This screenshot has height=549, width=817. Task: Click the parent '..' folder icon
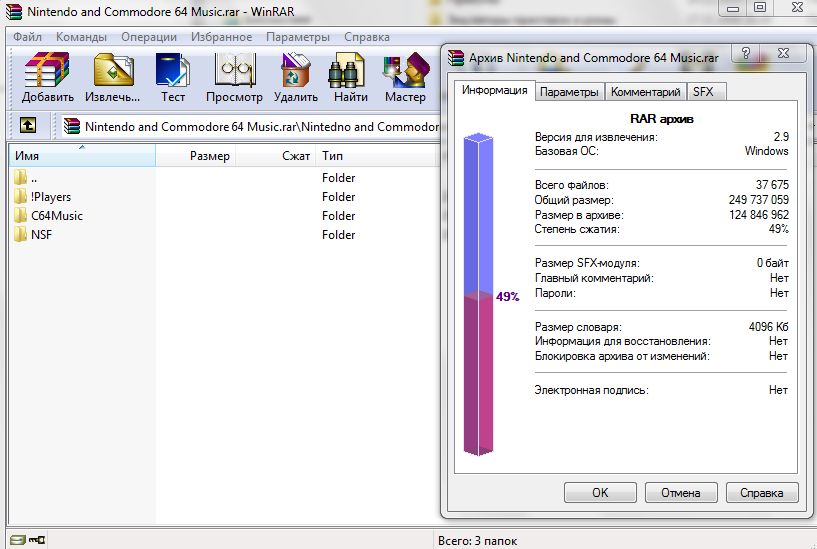pyautogui.click(x=21, y=178)
